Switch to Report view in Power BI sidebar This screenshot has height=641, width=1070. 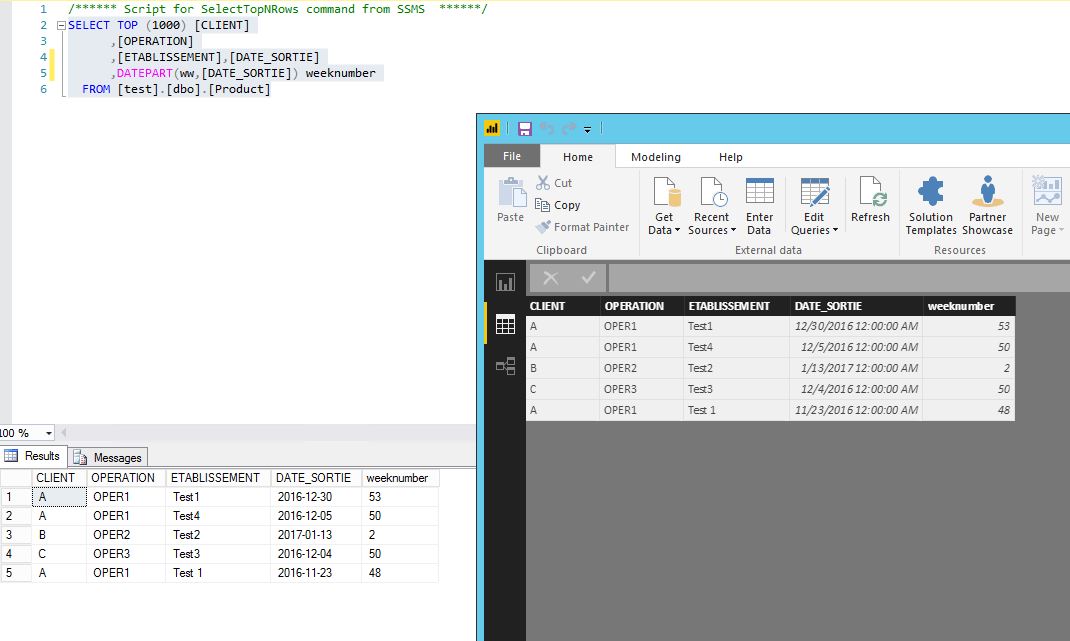505,282
